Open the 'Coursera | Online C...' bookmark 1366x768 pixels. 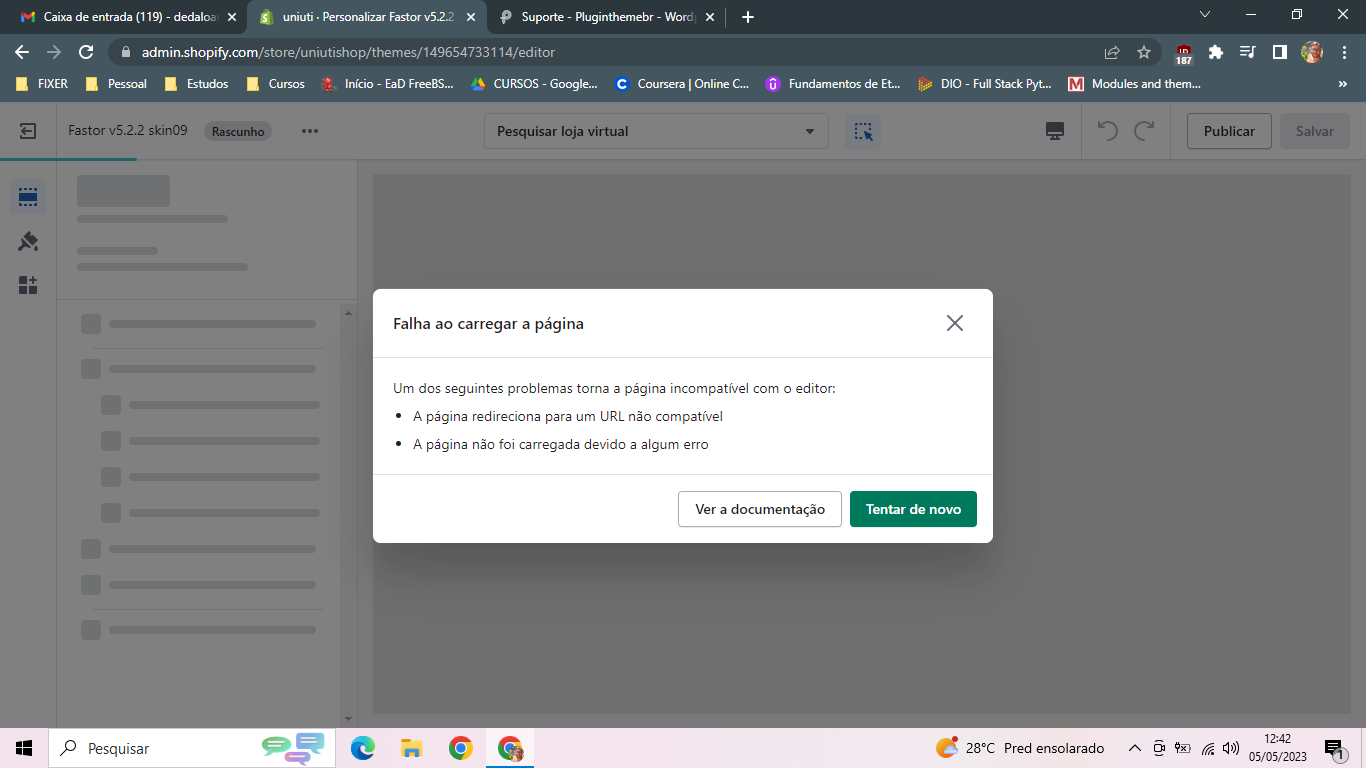coord(682,84)
